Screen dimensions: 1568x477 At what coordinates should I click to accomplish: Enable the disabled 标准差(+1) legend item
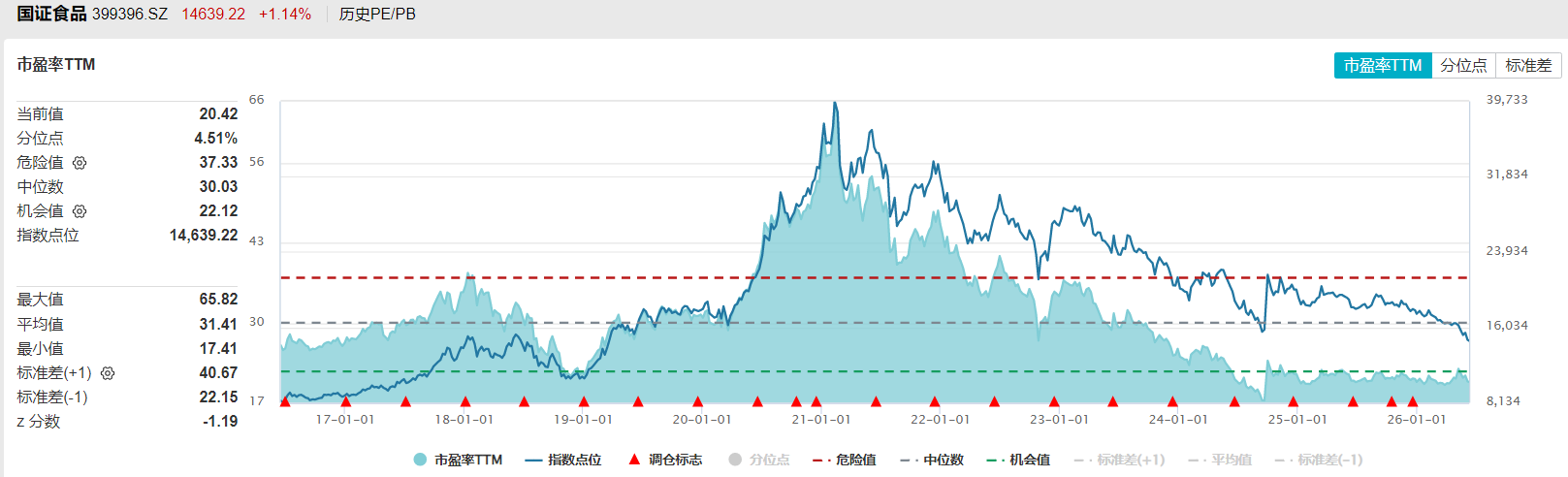[1120, 460]
